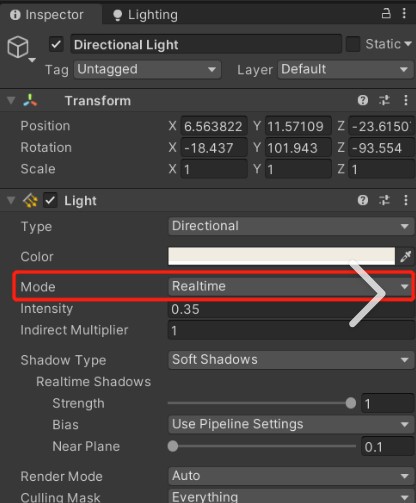The height and width of the screenshot is (503, 416).
Task: Open Light component help icon
Action: coord(363,200)
